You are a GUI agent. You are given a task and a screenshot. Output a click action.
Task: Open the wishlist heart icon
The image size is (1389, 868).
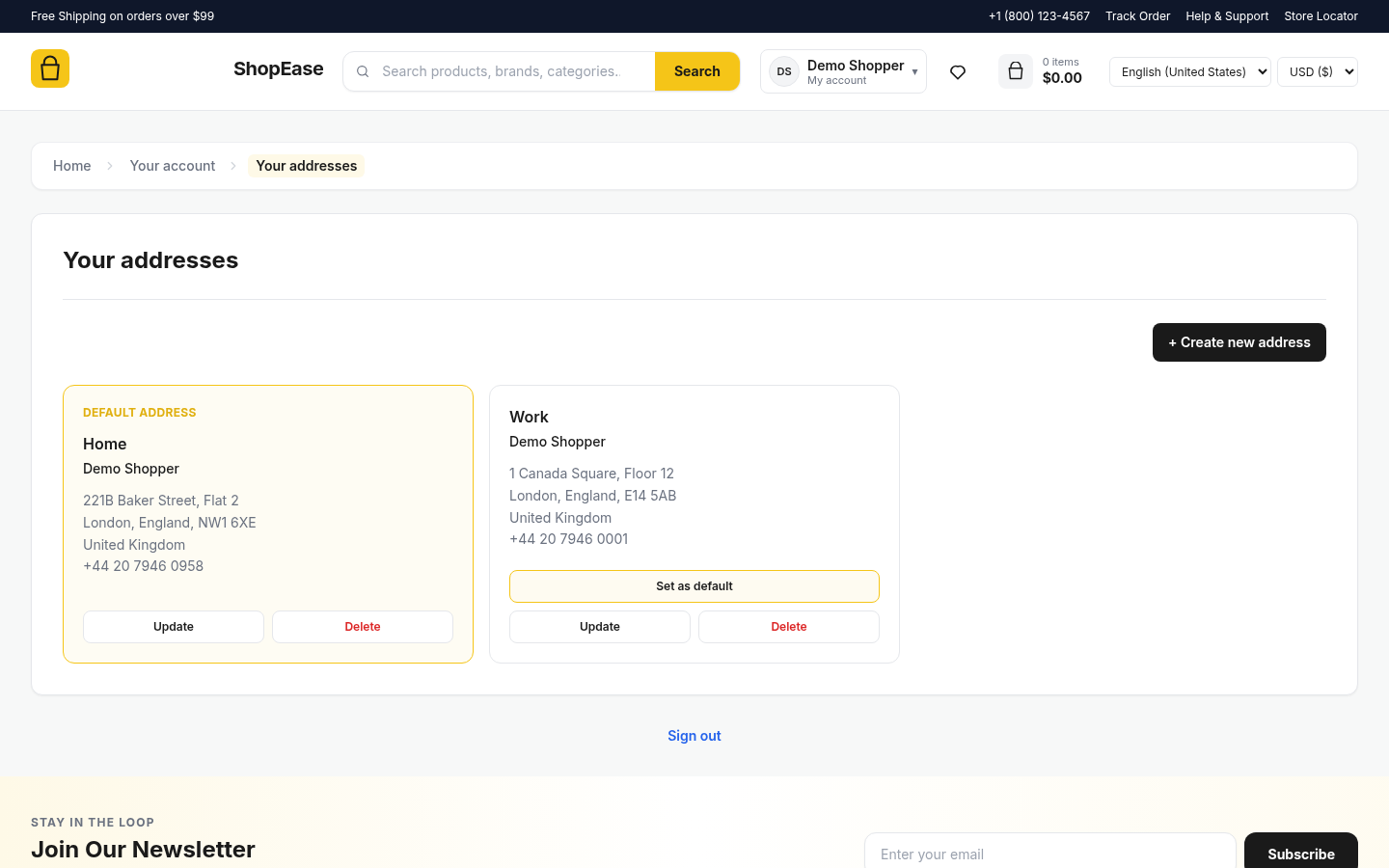(x=958, y=72)
